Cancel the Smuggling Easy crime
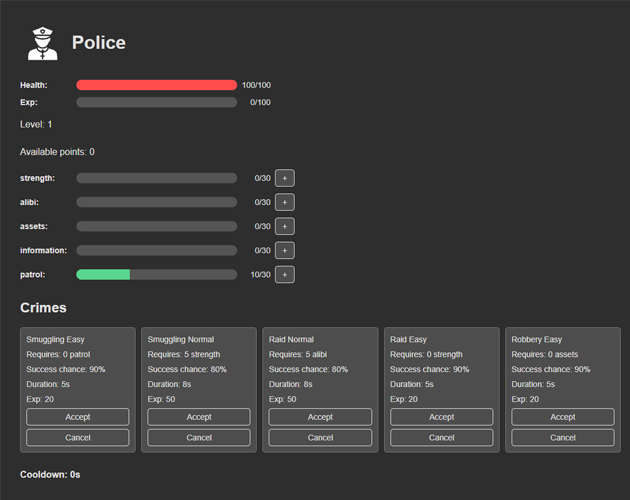This screenshot has width=630, height=500. pos(78,437)
